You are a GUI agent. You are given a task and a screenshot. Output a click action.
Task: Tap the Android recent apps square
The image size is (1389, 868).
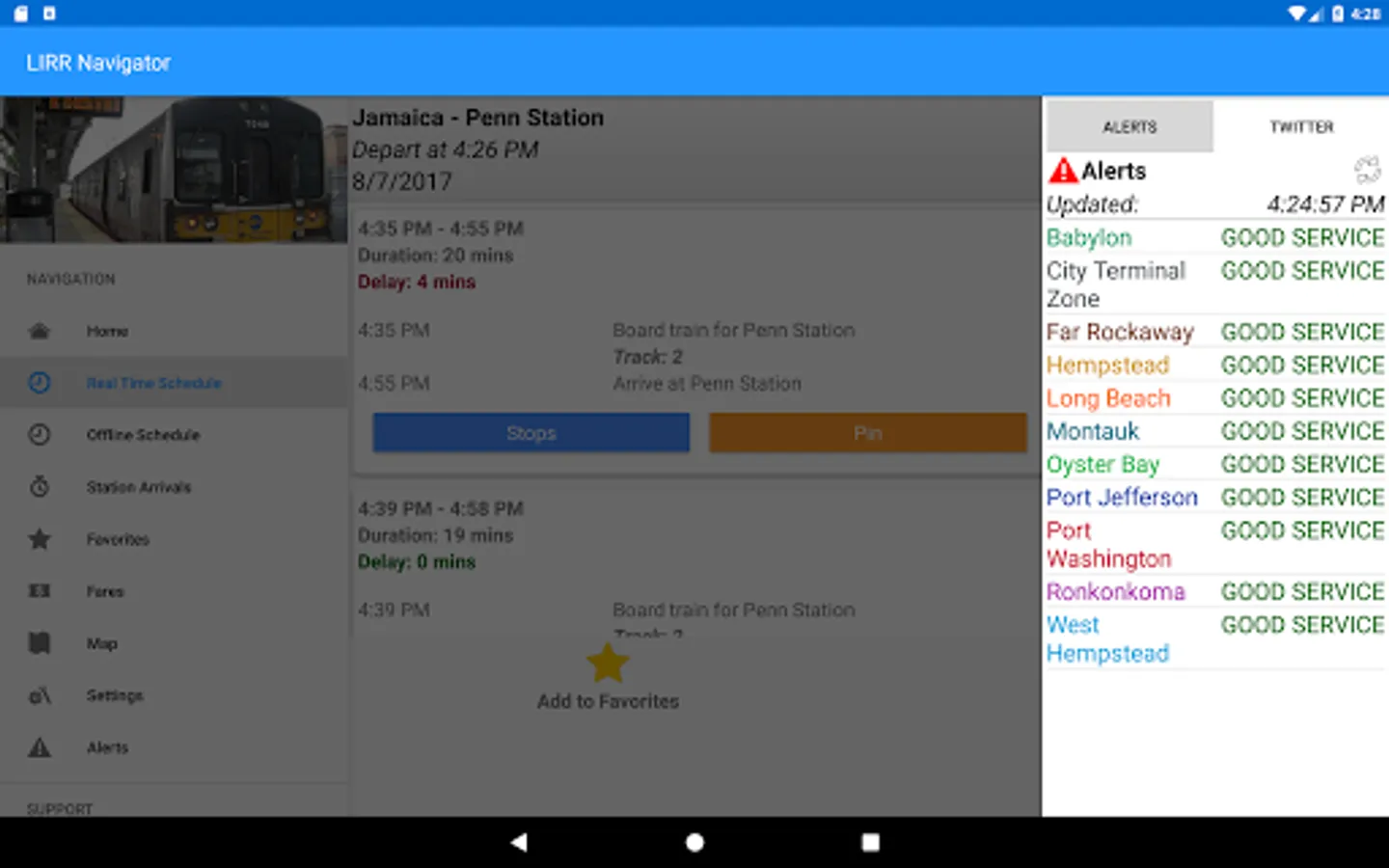[x=870, y=842]
